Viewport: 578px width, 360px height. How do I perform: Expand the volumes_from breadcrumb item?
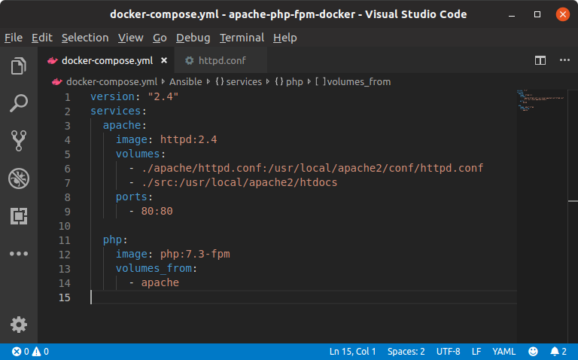(353, 82)
